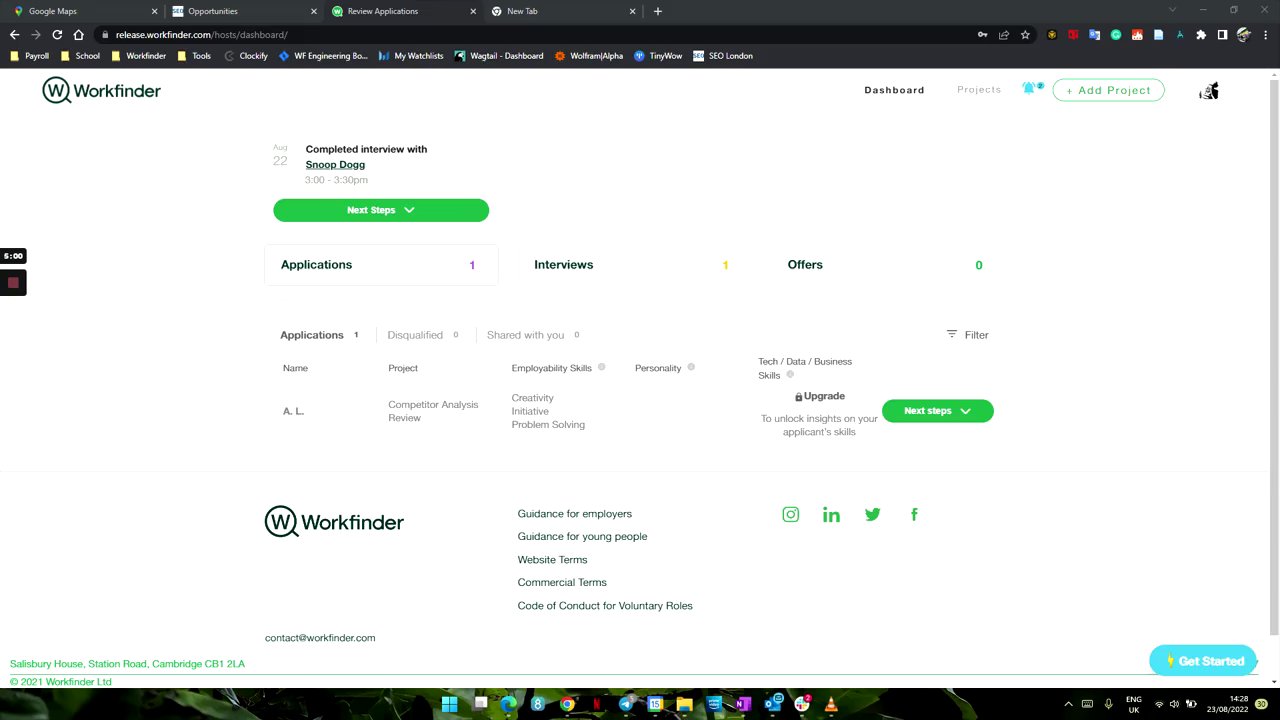Toggle the Chrome side panel icon
This screenshot has height=720, width=1280.
pyautogui.click(x=1222, y=35)
